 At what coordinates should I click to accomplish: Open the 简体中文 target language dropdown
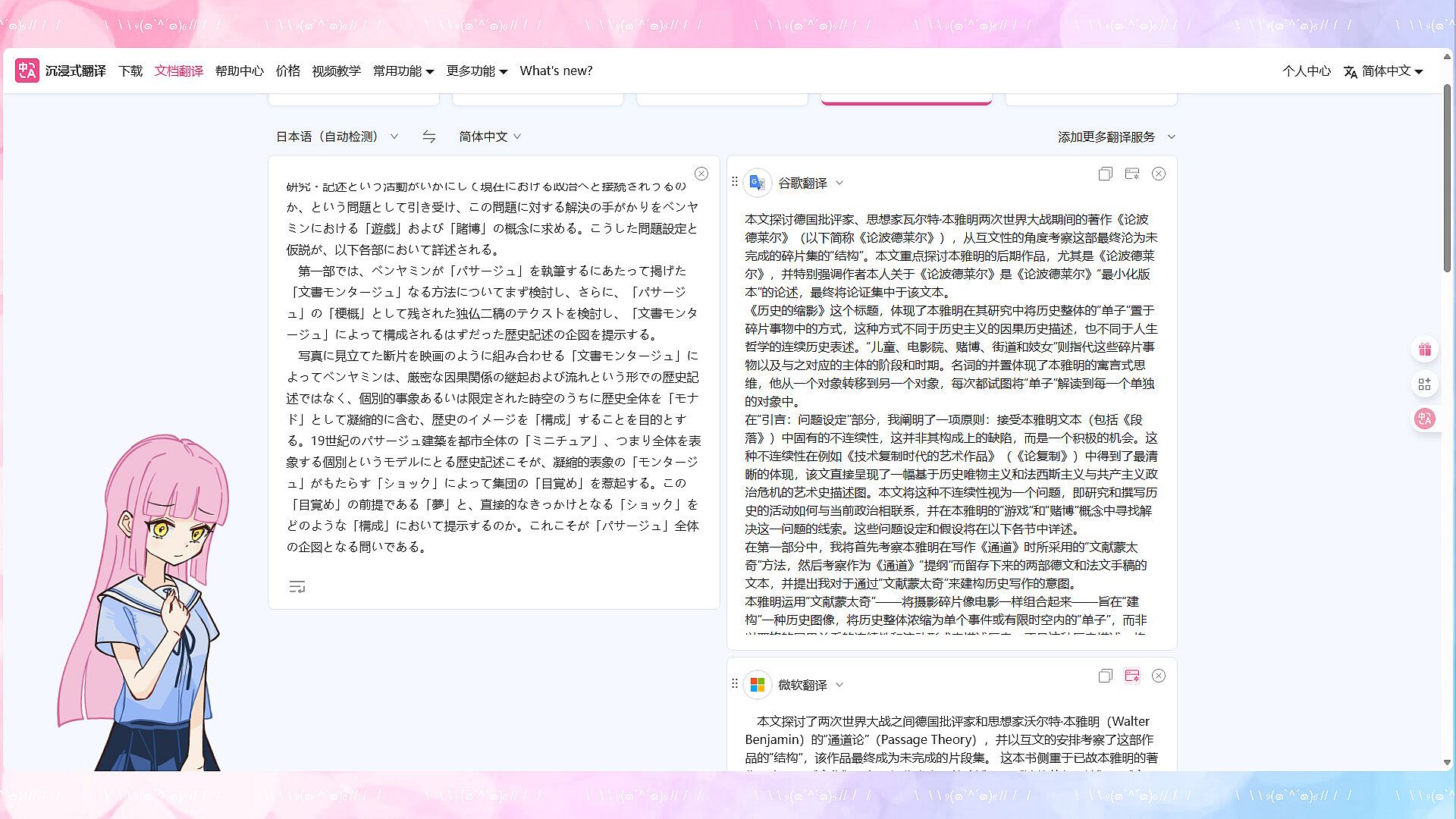click(x=490, y=136)
